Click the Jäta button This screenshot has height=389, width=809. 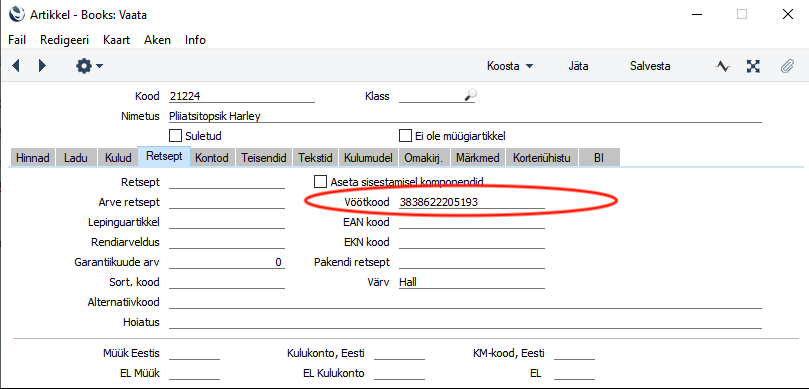click(x=578, y=66)
